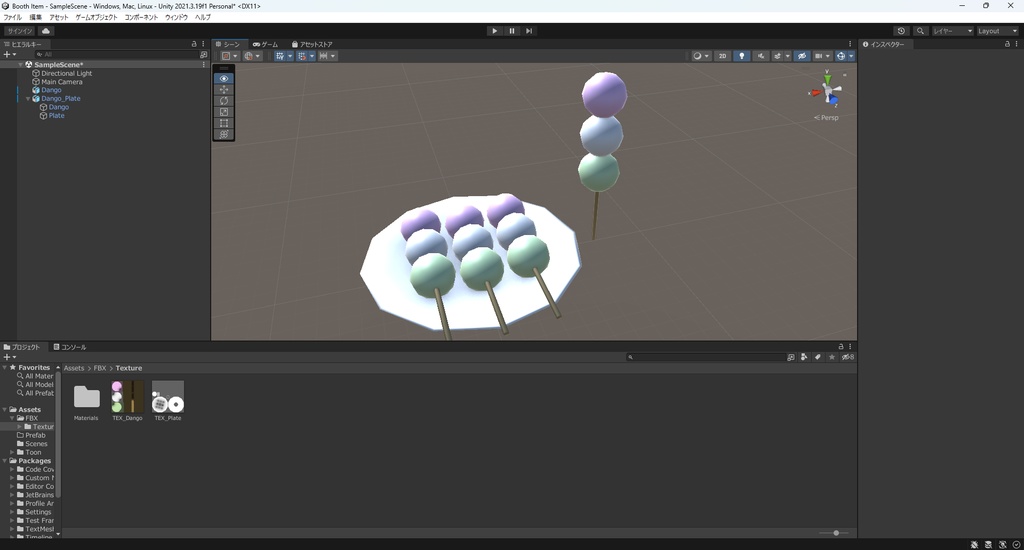The height and width of the screenshot is (550, 1024).
Task: Open the global search magnifier icon
Action: pos(920,31)
